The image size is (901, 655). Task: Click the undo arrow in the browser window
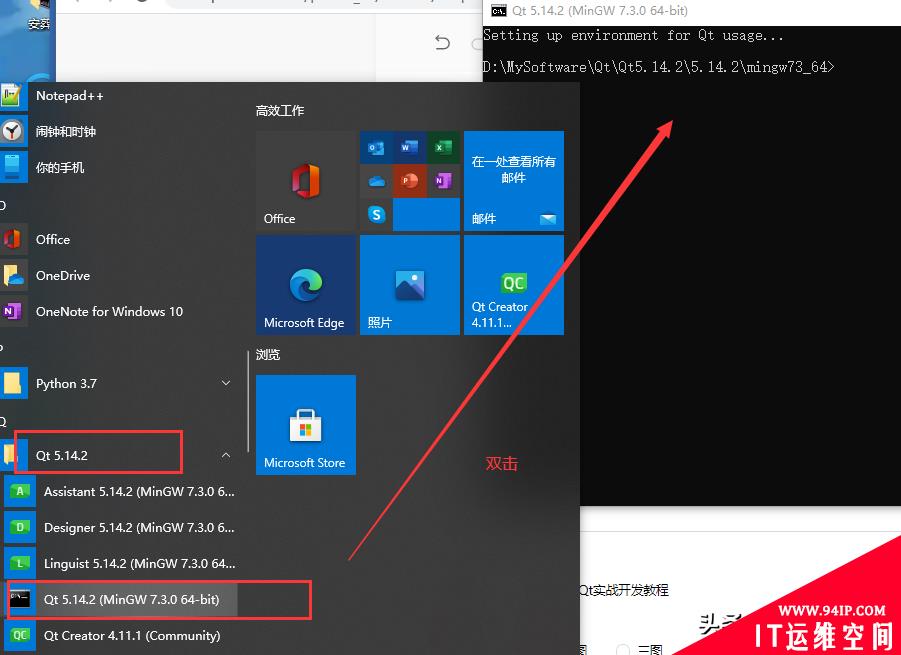[x=442, y=43]
